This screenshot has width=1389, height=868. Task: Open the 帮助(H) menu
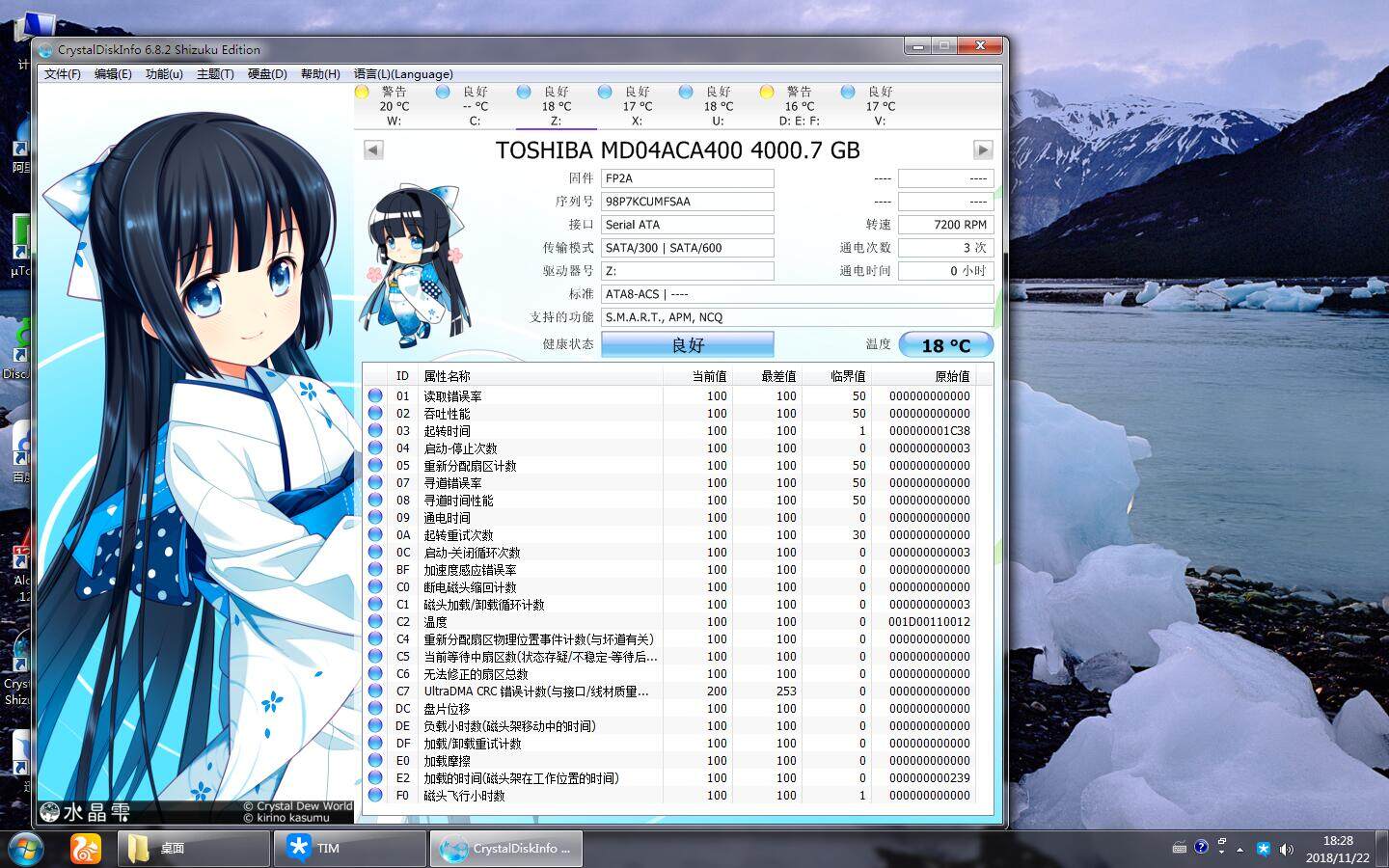point(320,73)
